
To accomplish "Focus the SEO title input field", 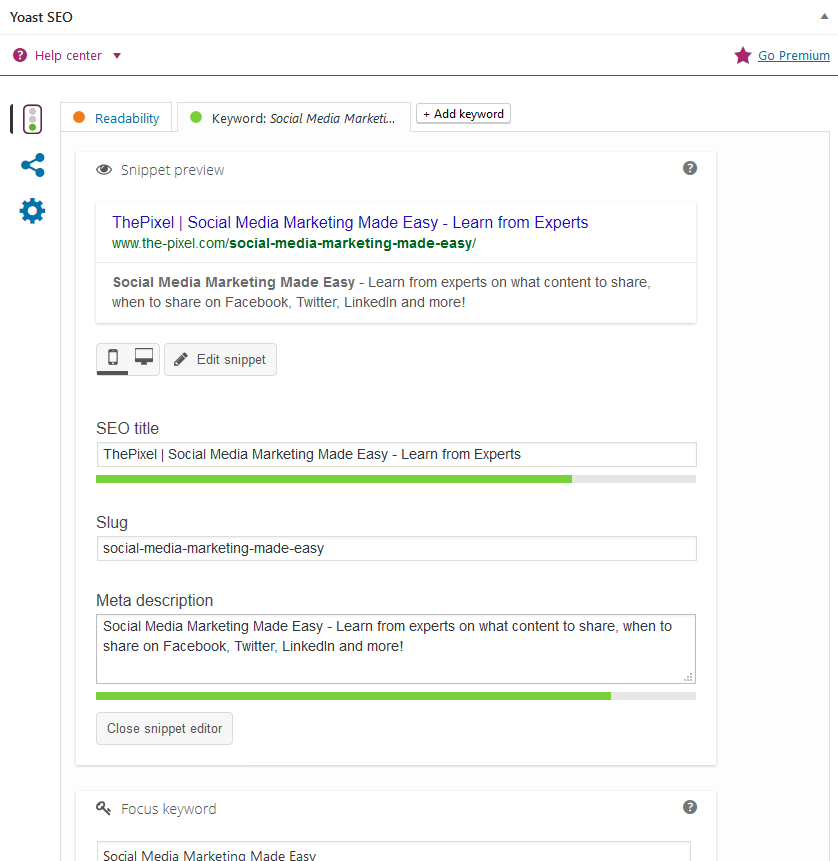I will click(396, 455).
